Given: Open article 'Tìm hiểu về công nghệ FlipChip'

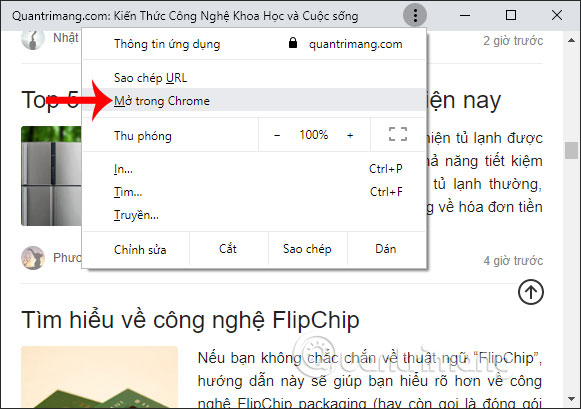Looking at the screenshot, I should (190, 320).
